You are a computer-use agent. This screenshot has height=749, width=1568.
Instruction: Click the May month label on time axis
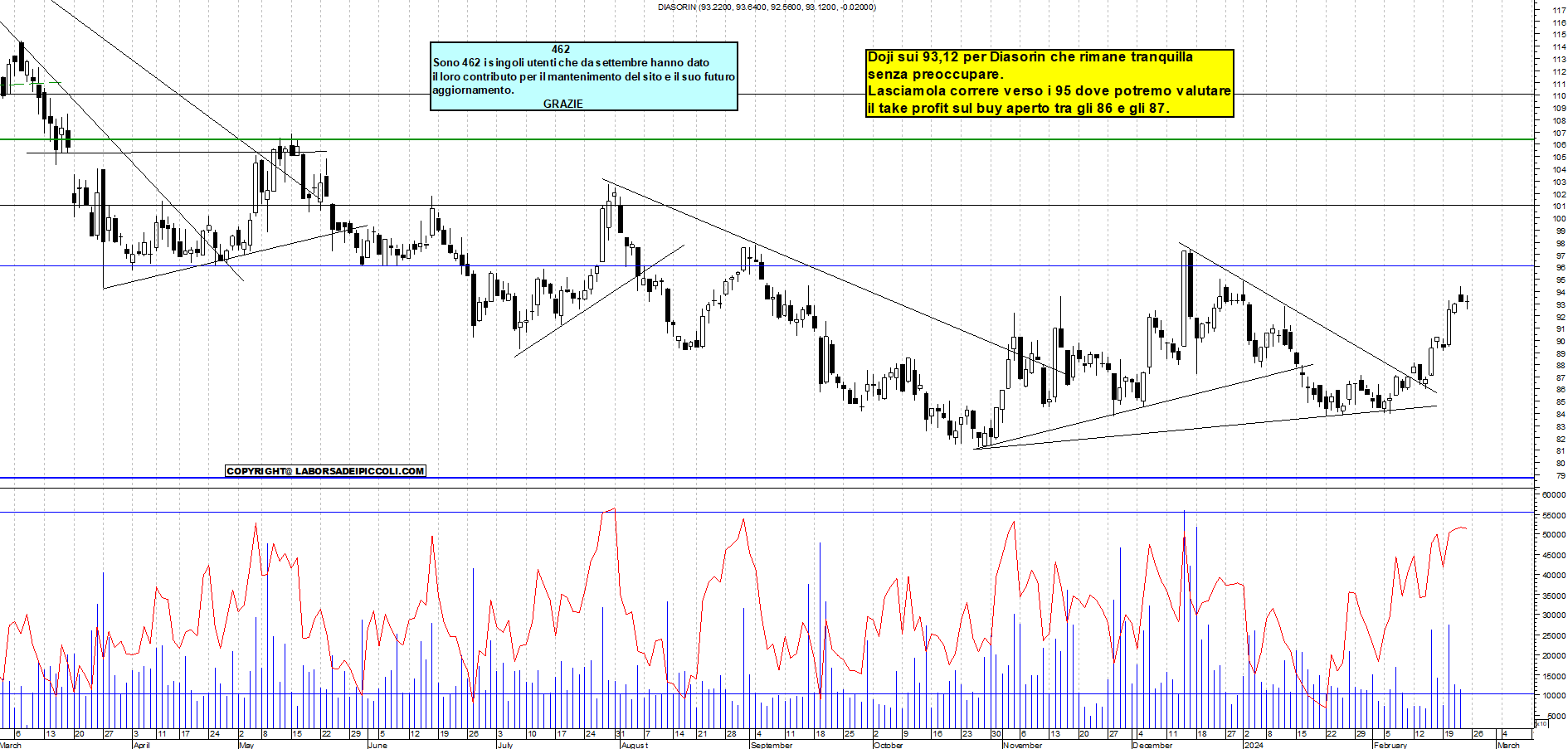click(x=246, y=745)
